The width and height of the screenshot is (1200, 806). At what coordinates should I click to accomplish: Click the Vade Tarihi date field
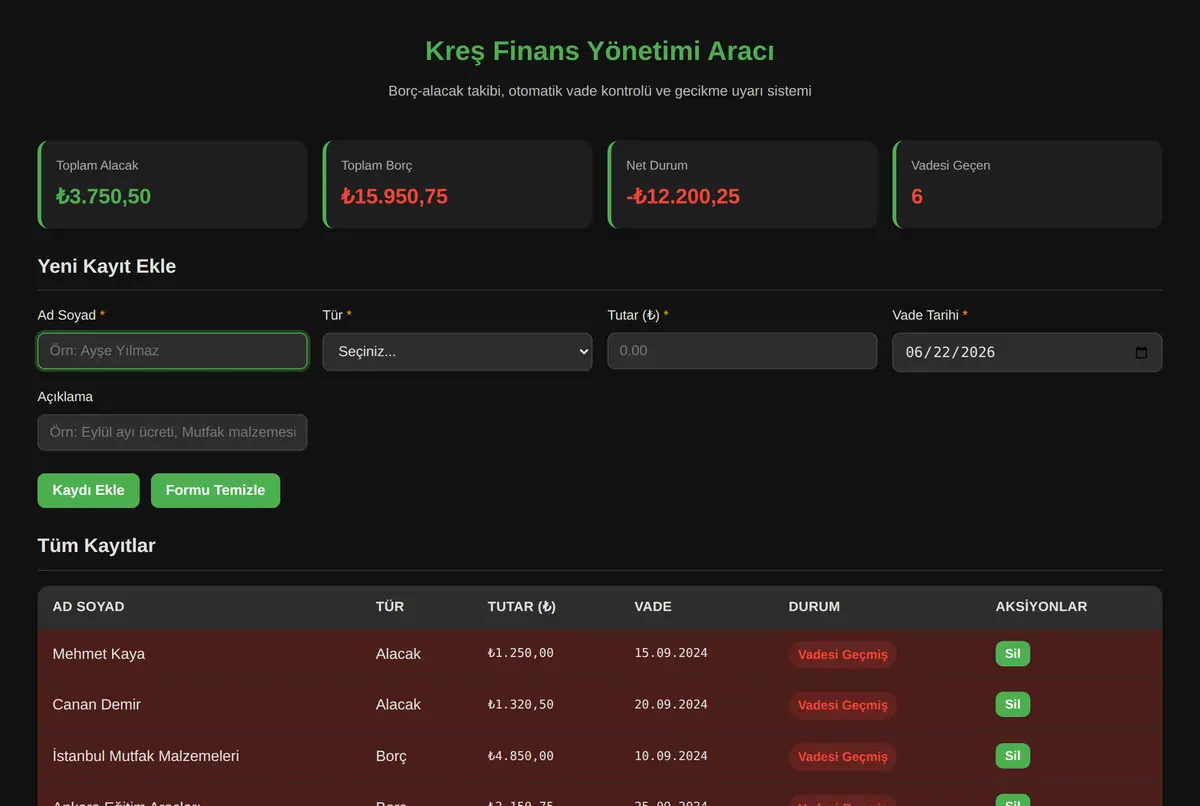click(x=1027, y=352)
